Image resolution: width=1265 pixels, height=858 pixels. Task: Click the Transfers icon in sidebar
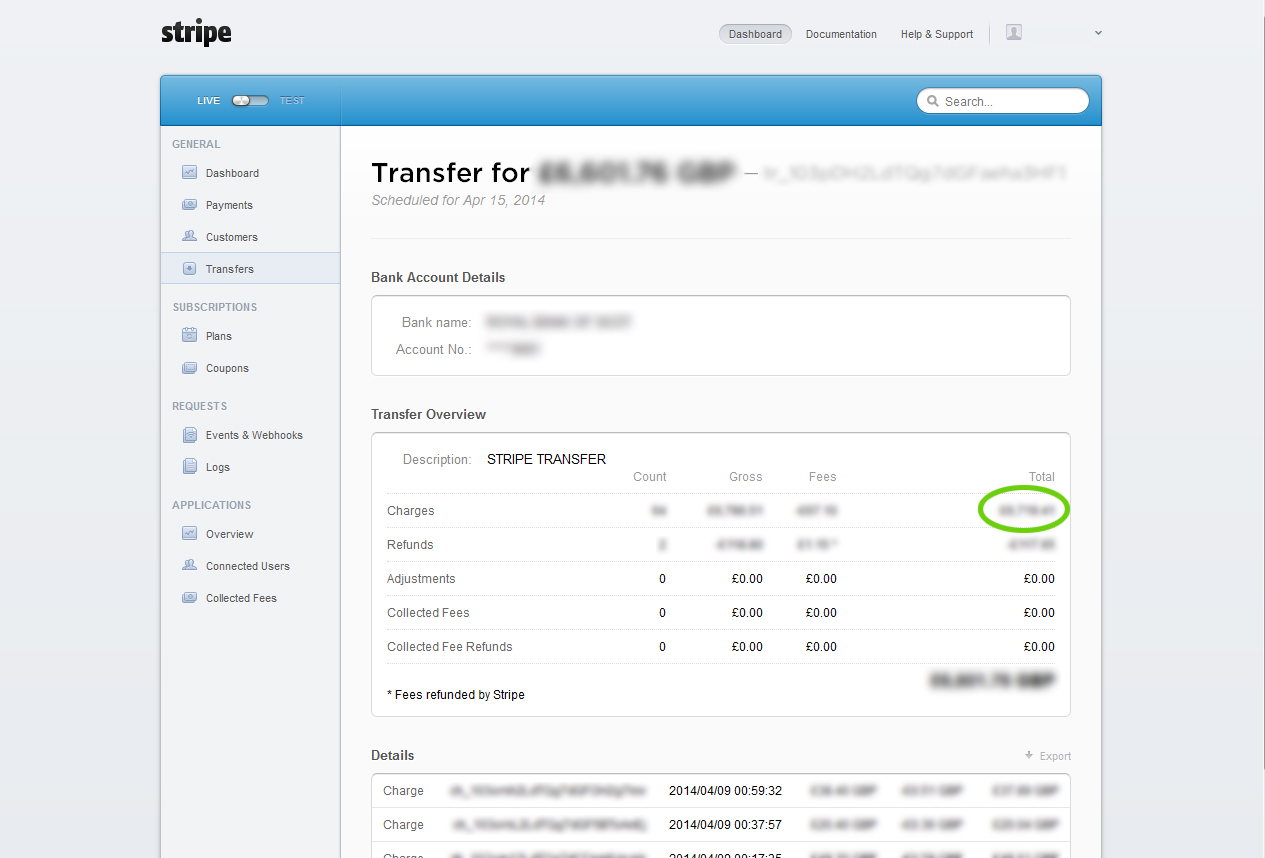pos(189,268)
